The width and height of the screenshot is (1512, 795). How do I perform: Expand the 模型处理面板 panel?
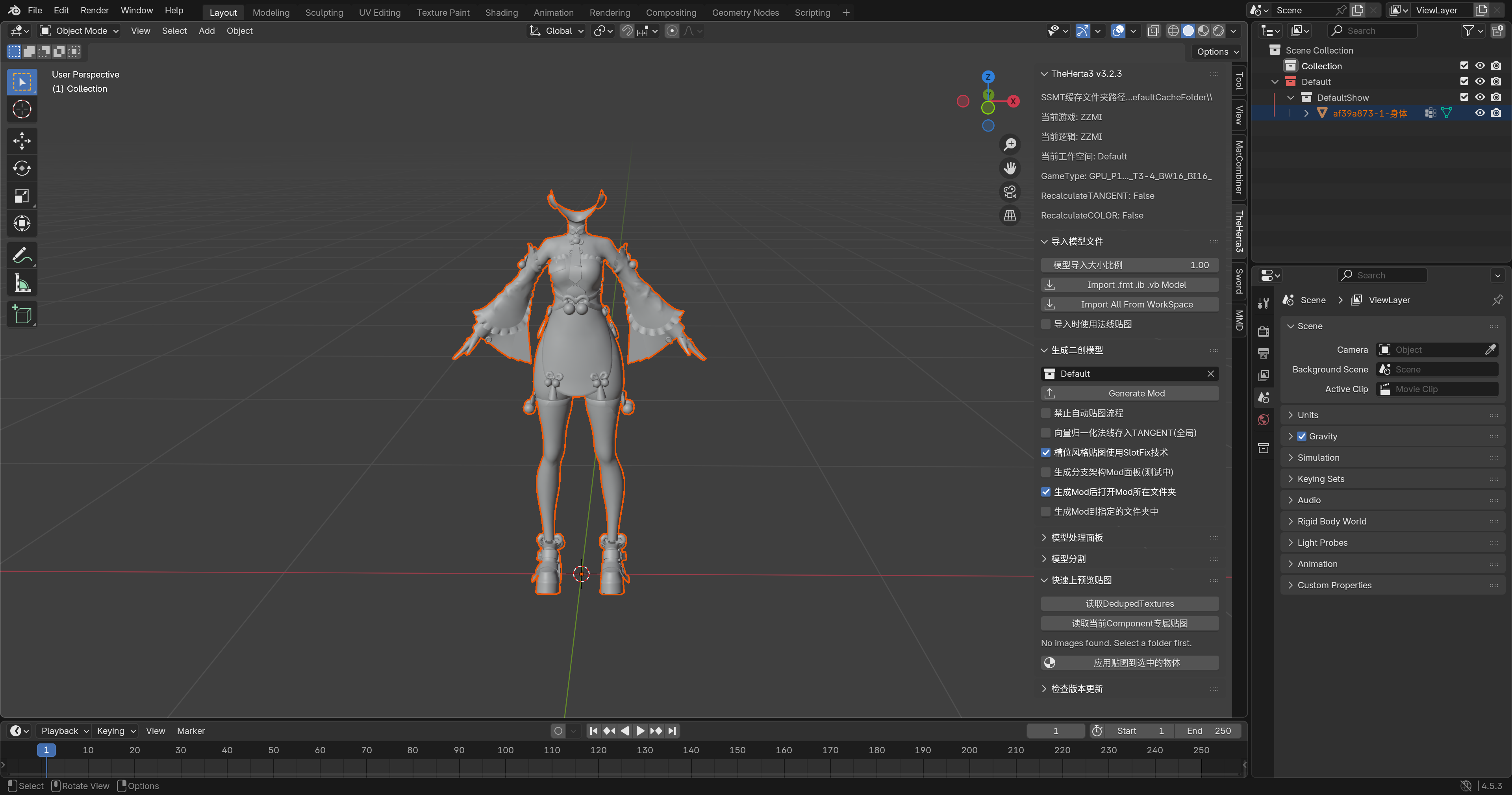(1077, 537)
